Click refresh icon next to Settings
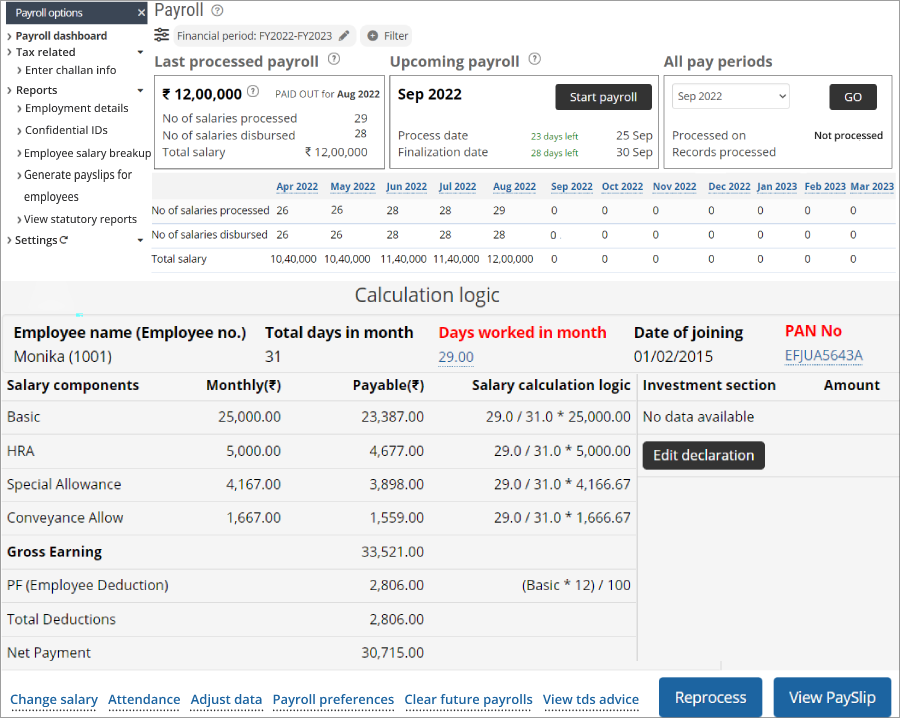Image resolution: width=900 pixels, height=718 pixels. (x=63, y=240)
